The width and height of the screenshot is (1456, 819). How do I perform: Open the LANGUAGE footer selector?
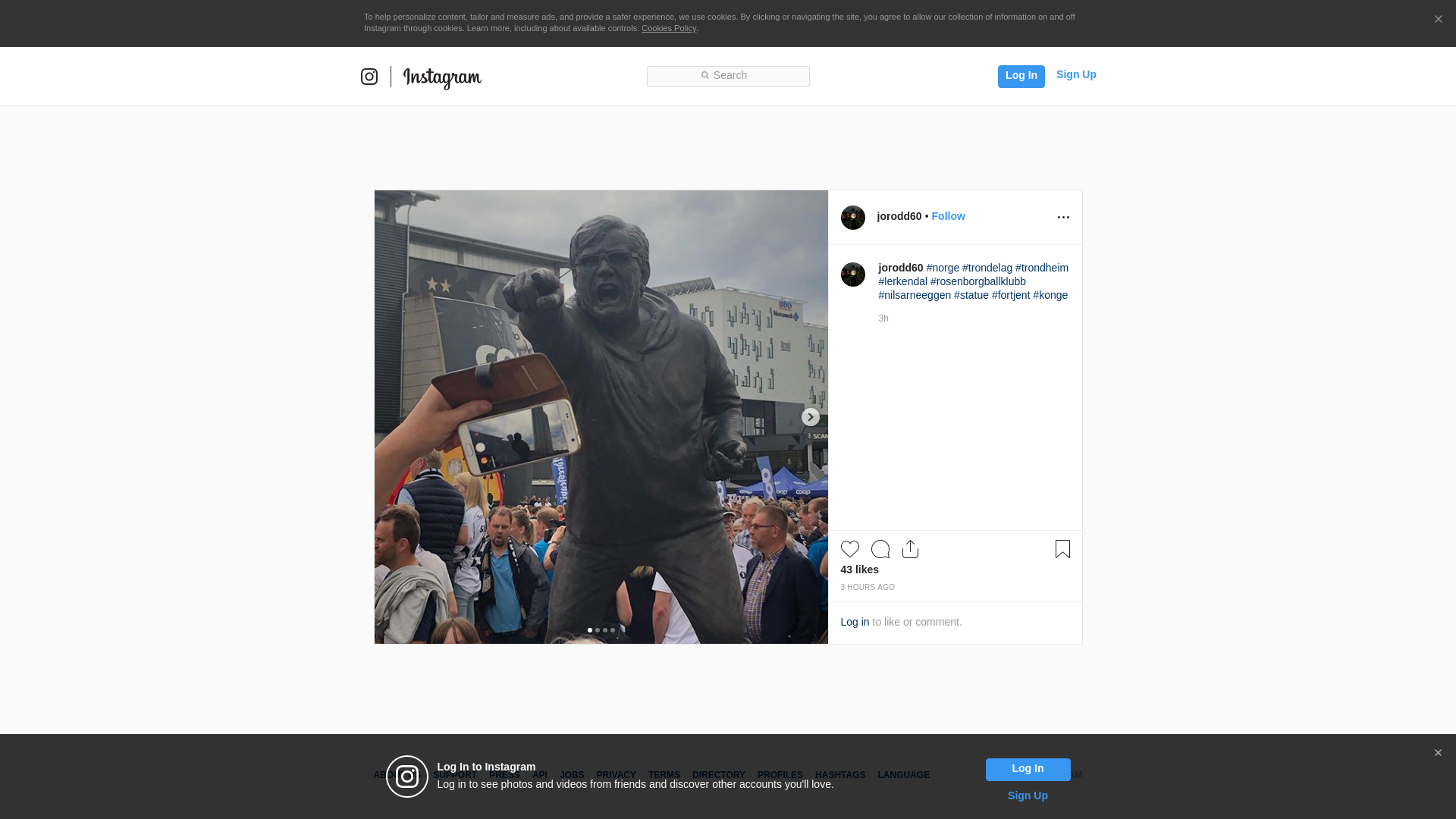pyautogui.click(x=904, y=775)
